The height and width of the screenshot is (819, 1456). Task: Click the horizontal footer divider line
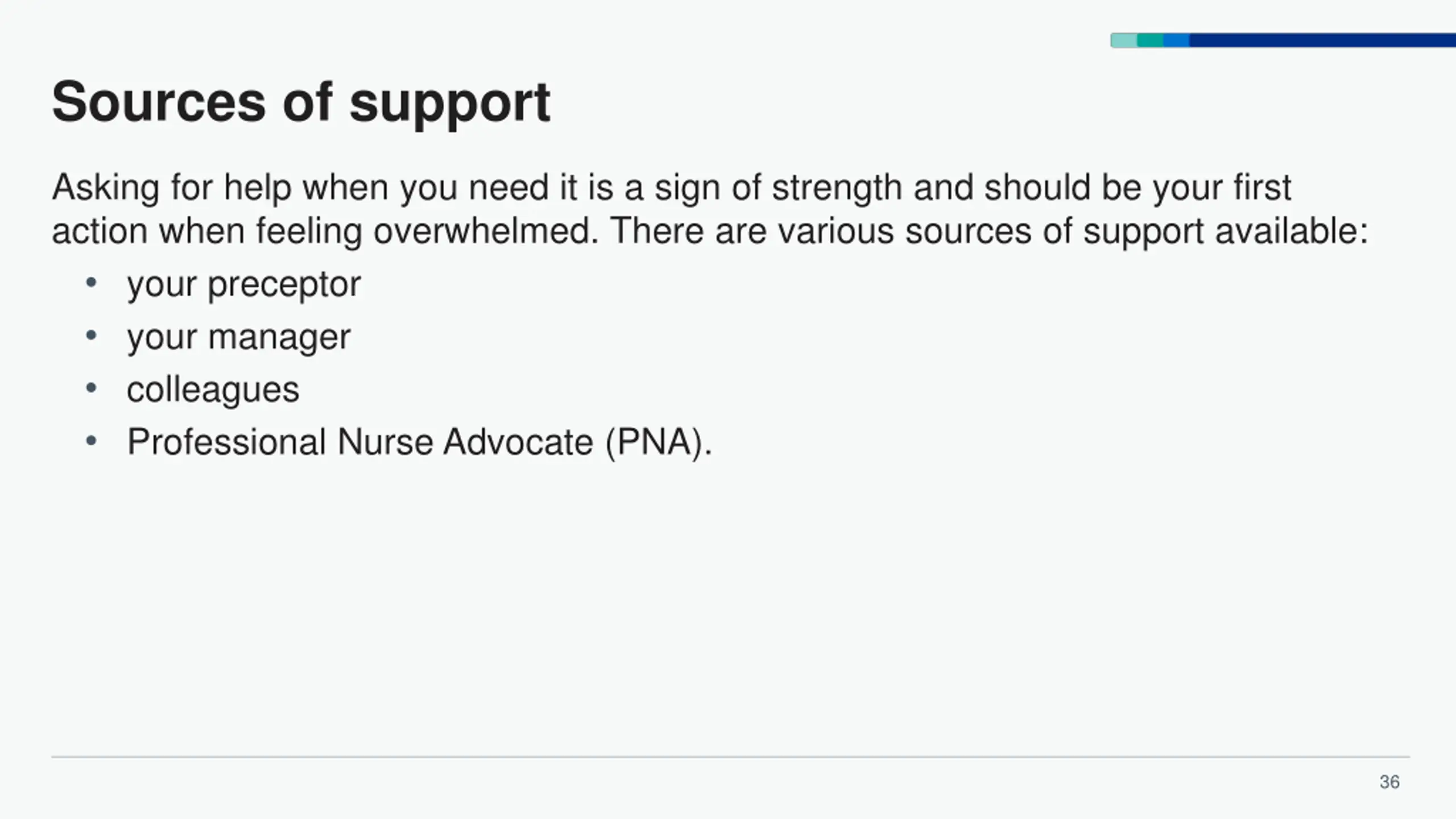coord(730,757)
